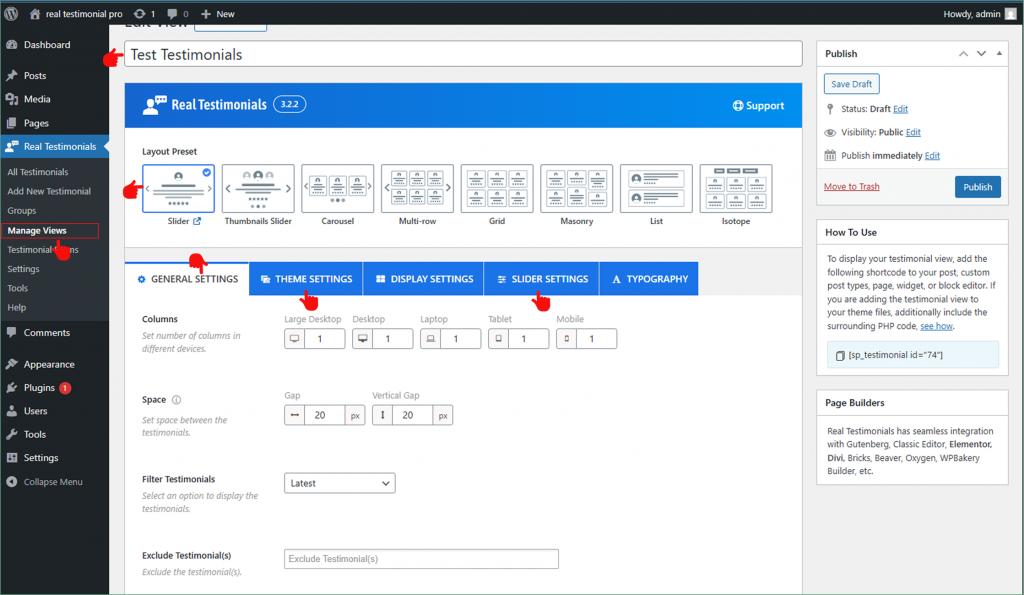Open the admin avatar icon
Viewport: 1024px width, 595px height.
pyautogui.click(x=1010, y=14)
